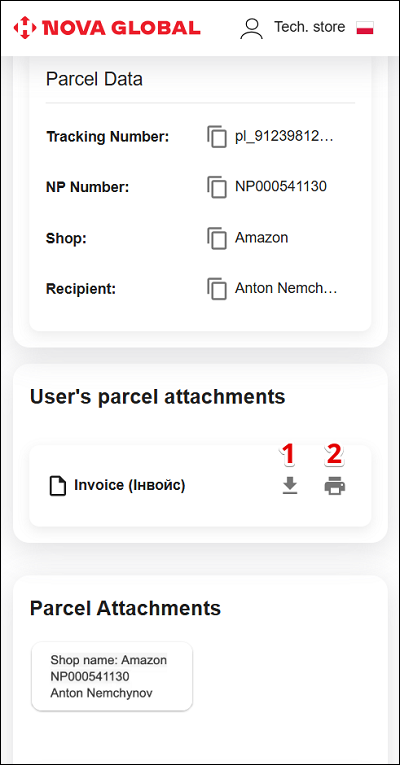
Task: Open the user profile icon
Action: (x=252, y=28)
